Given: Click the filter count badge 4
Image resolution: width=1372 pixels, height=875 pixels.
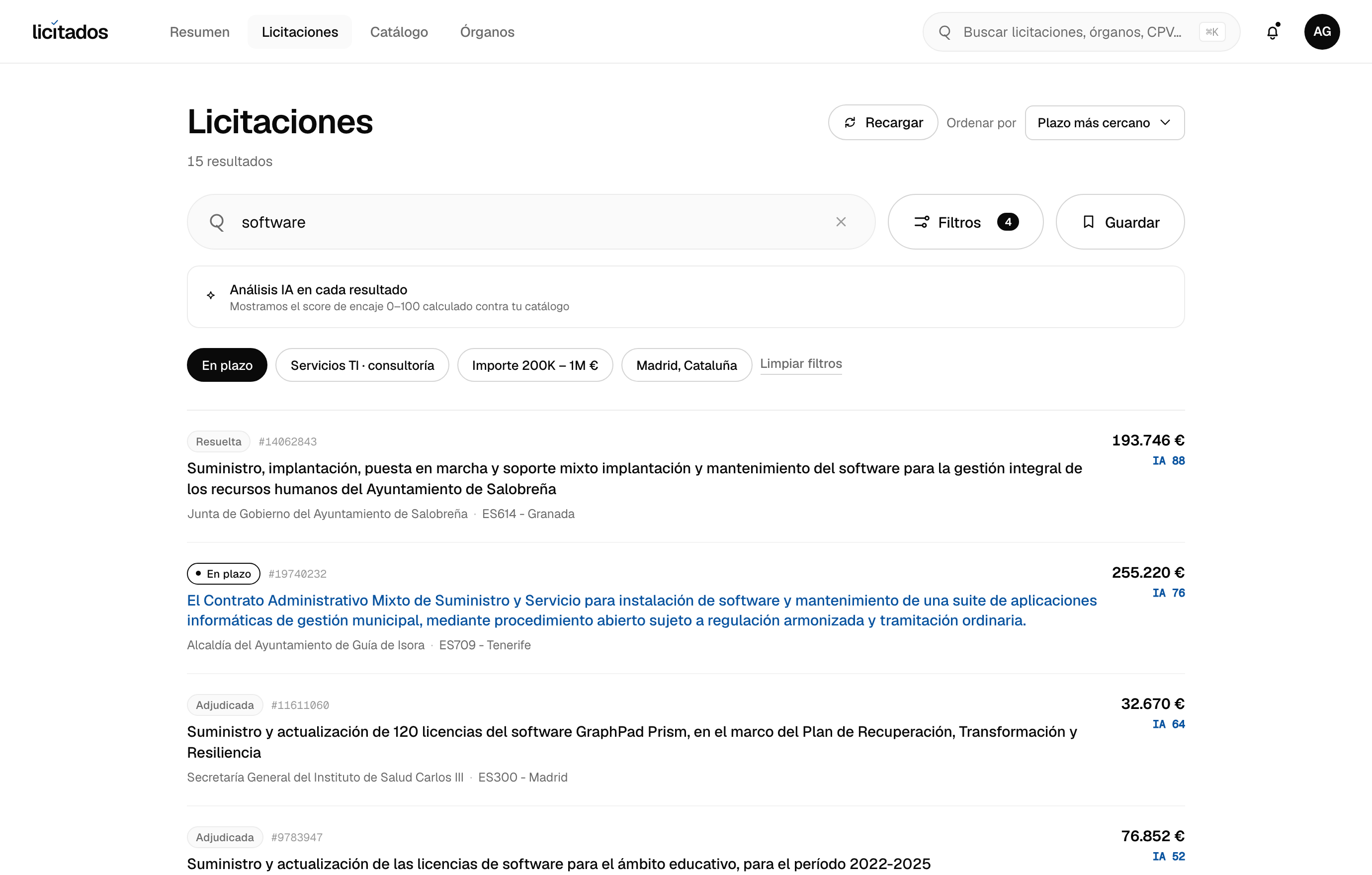Looking at the screenshot, I should [x=1008, y=222].
